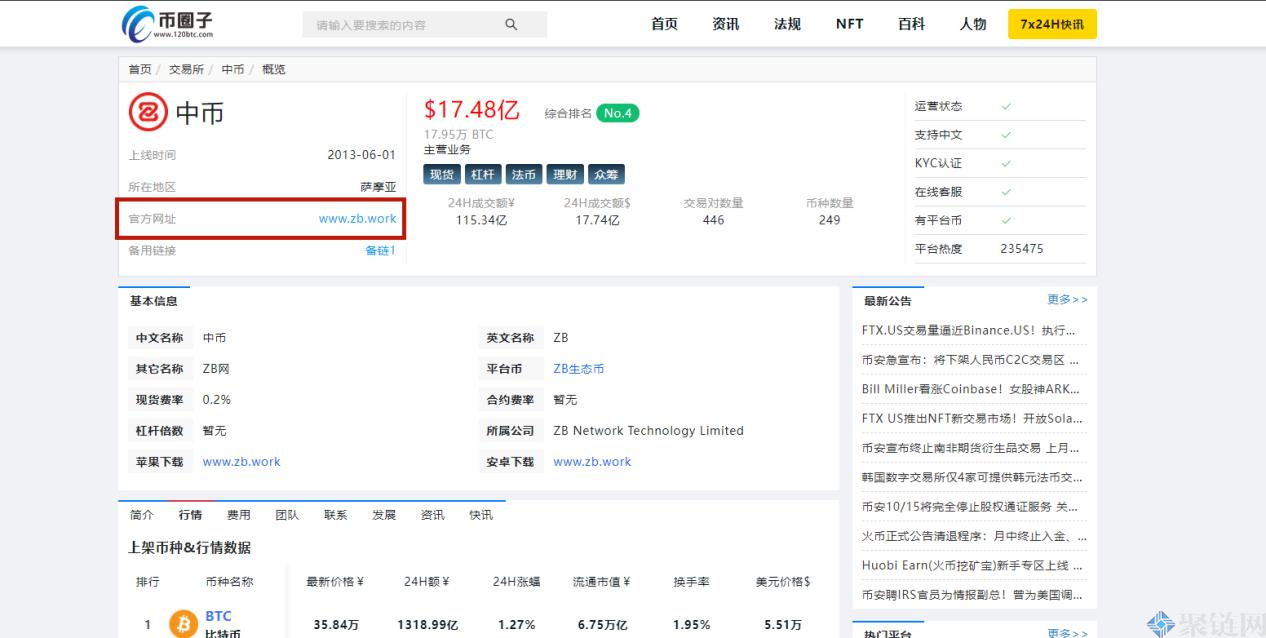This screenshot has width=1266, height=638.
Task: Click the 流通市值¥ column header
Action: point(601,582)
